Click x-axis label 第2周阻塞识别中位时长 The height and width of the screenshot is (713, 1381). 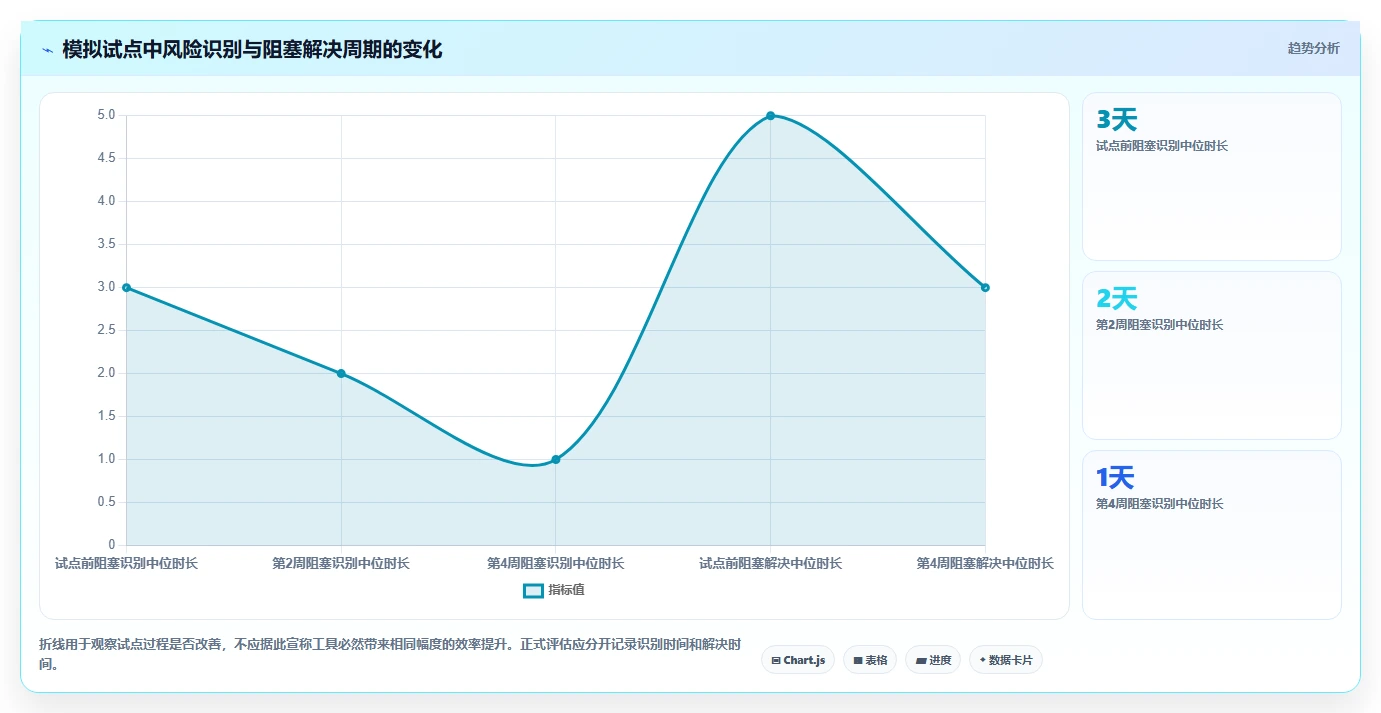[341, 564]
